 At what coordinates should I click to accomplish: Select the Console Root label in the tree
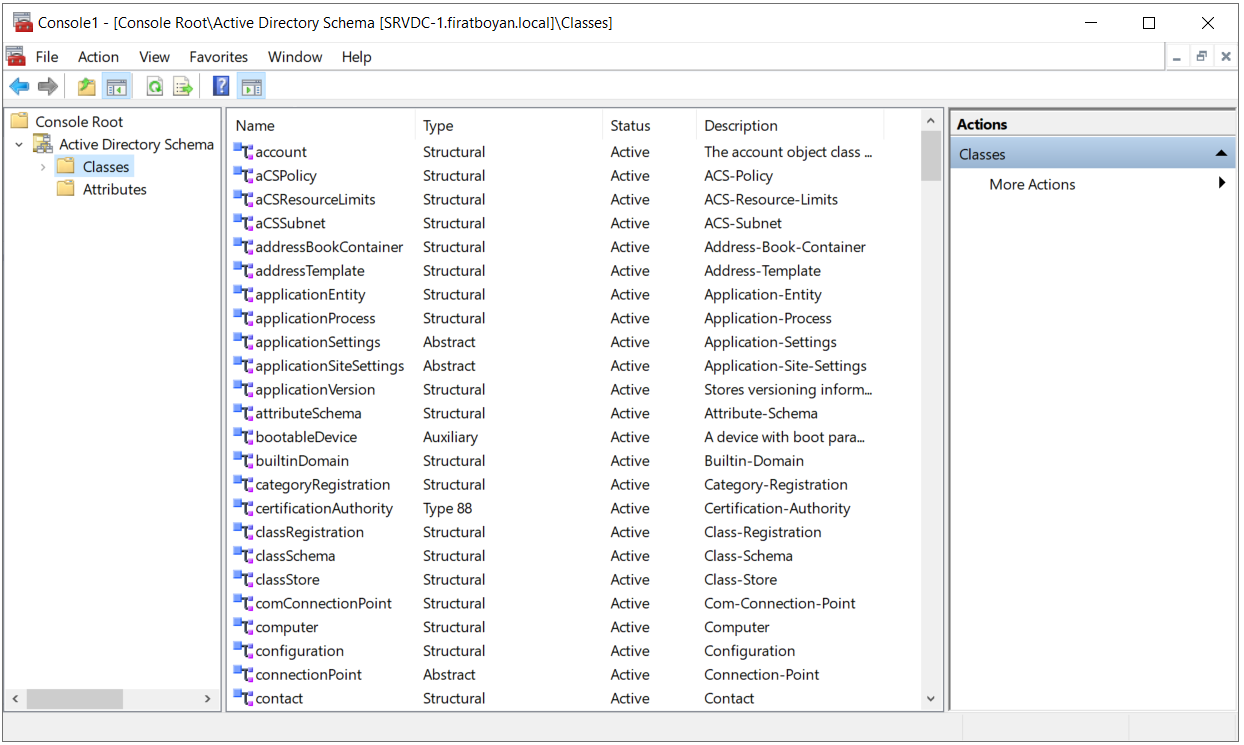(79, 122)
